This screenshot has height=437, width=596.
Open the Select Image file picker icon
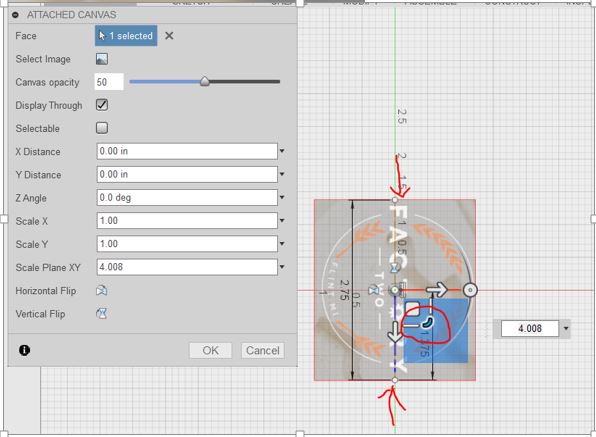click(102, 59)
